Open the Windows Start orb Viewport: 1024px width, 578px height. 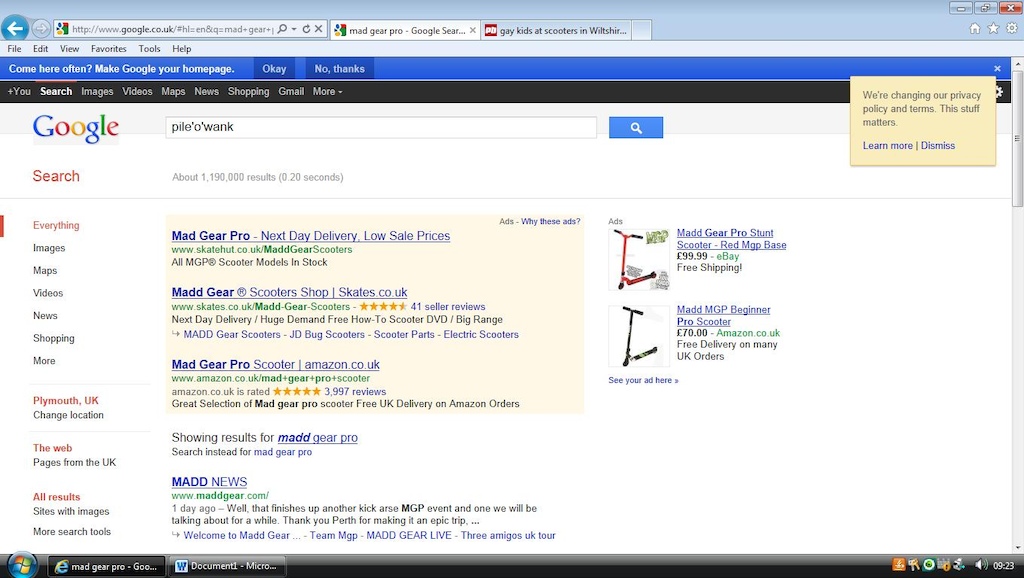coord(22,565)
